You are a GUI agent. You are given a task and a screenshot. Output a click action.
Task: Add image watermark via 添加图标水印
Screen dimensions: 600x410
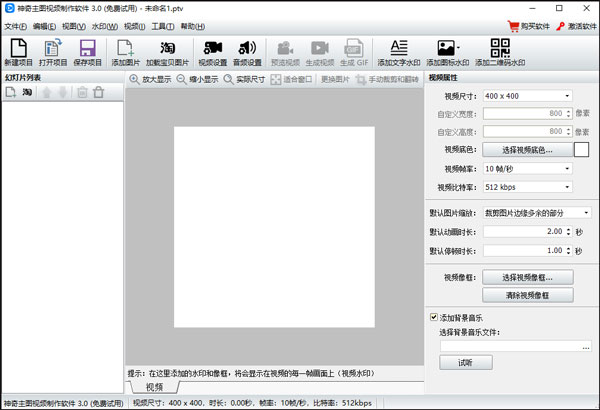448,52
